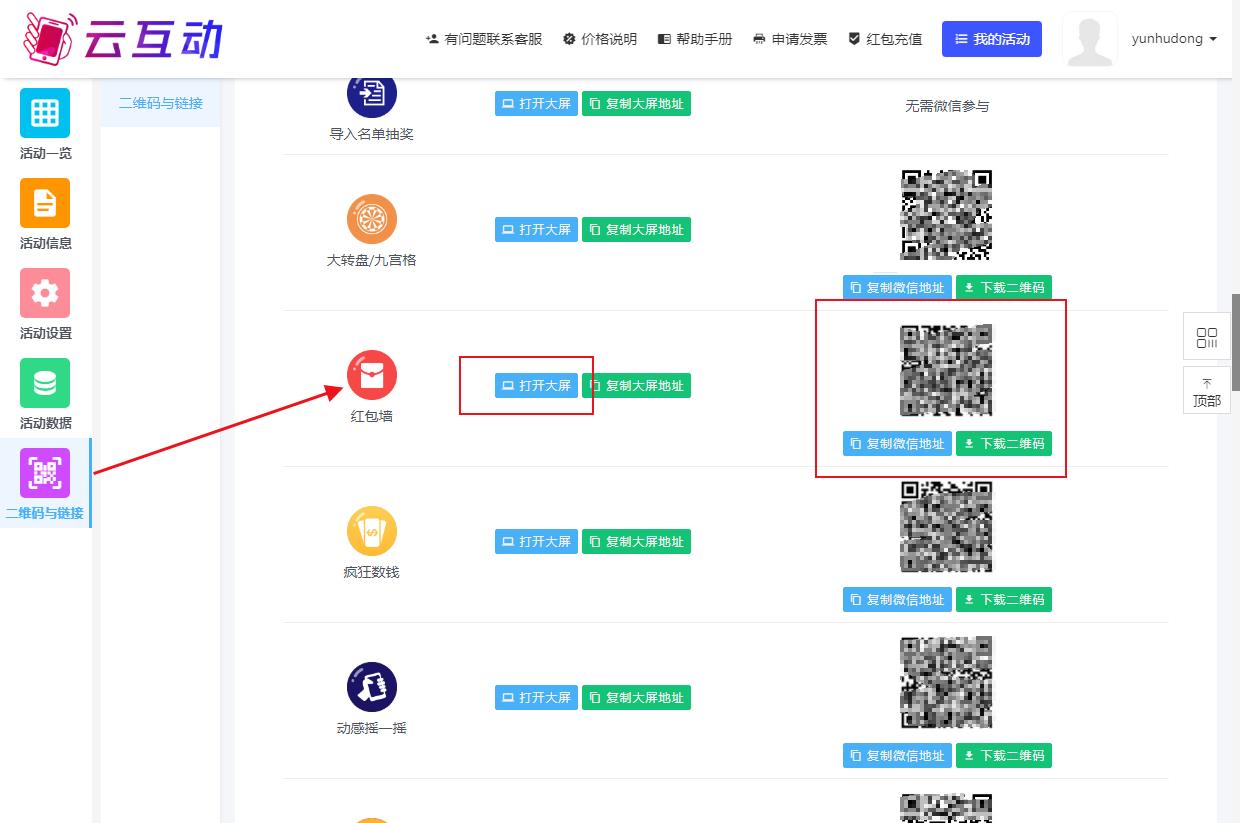
Task: Click 打开大屏 for 大转盘/九宫格
Action: coord(536,230)
